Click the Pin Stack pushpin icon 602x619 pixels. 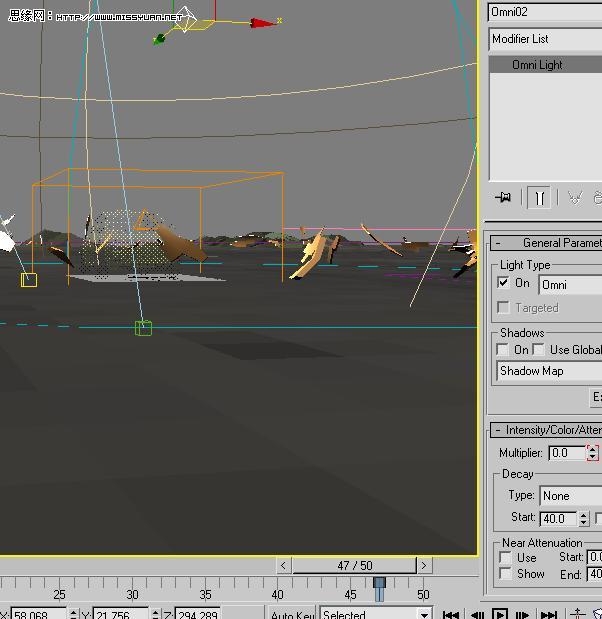click(503, 197)
